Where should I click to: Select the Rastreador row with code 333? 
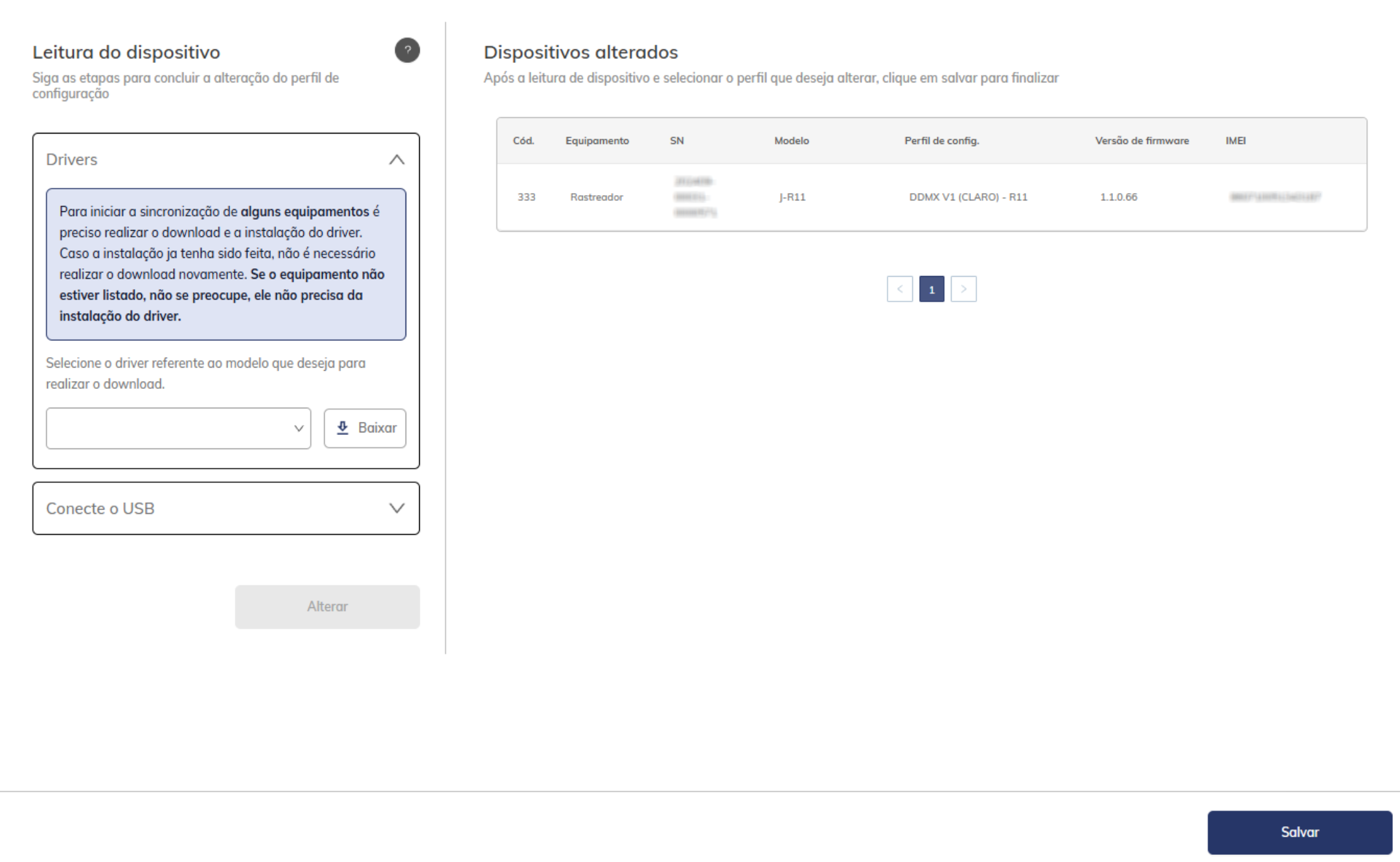coord(596,197)
